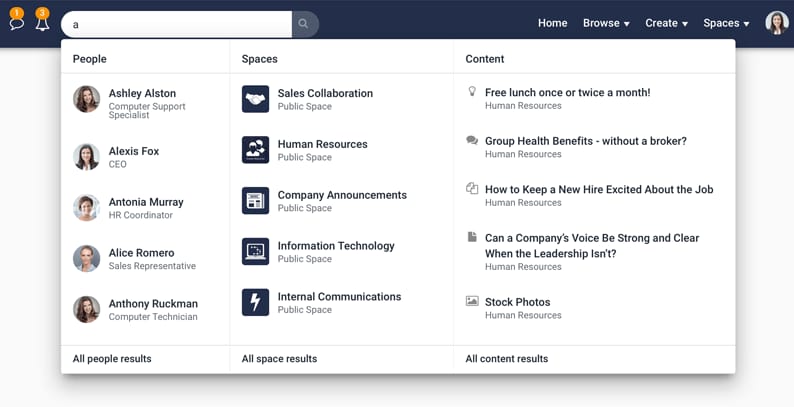Screen dimensions: 794x407
Task: Open Antonia Murray's profile name
Action: [146, 202]
